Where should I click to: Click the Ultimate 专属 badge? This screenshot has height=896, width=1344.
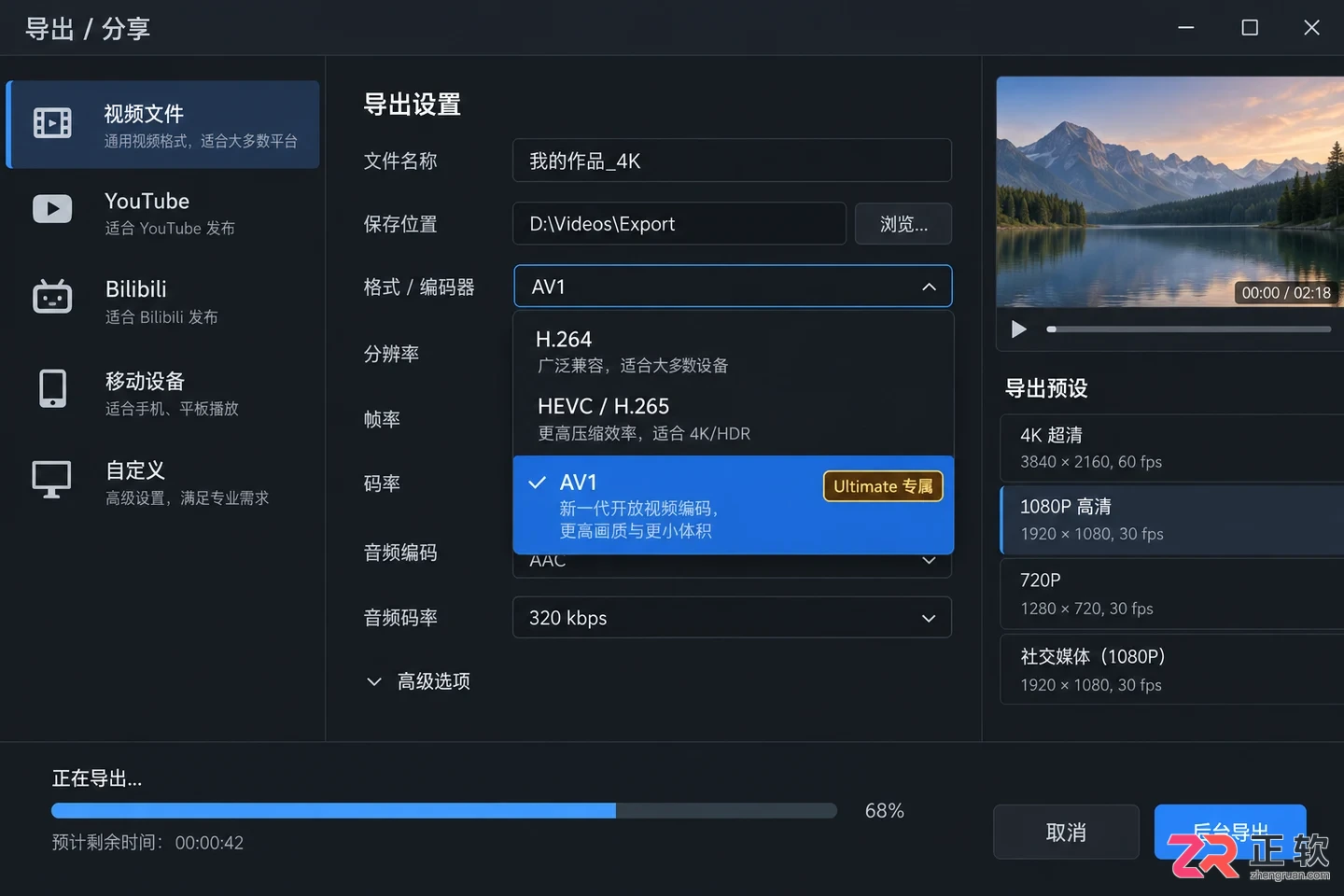coord(883,486)
